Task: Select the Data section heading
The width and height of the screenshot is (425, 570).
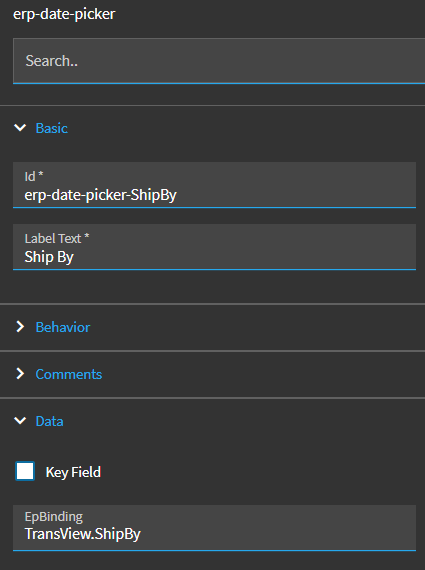Action: 49,421
